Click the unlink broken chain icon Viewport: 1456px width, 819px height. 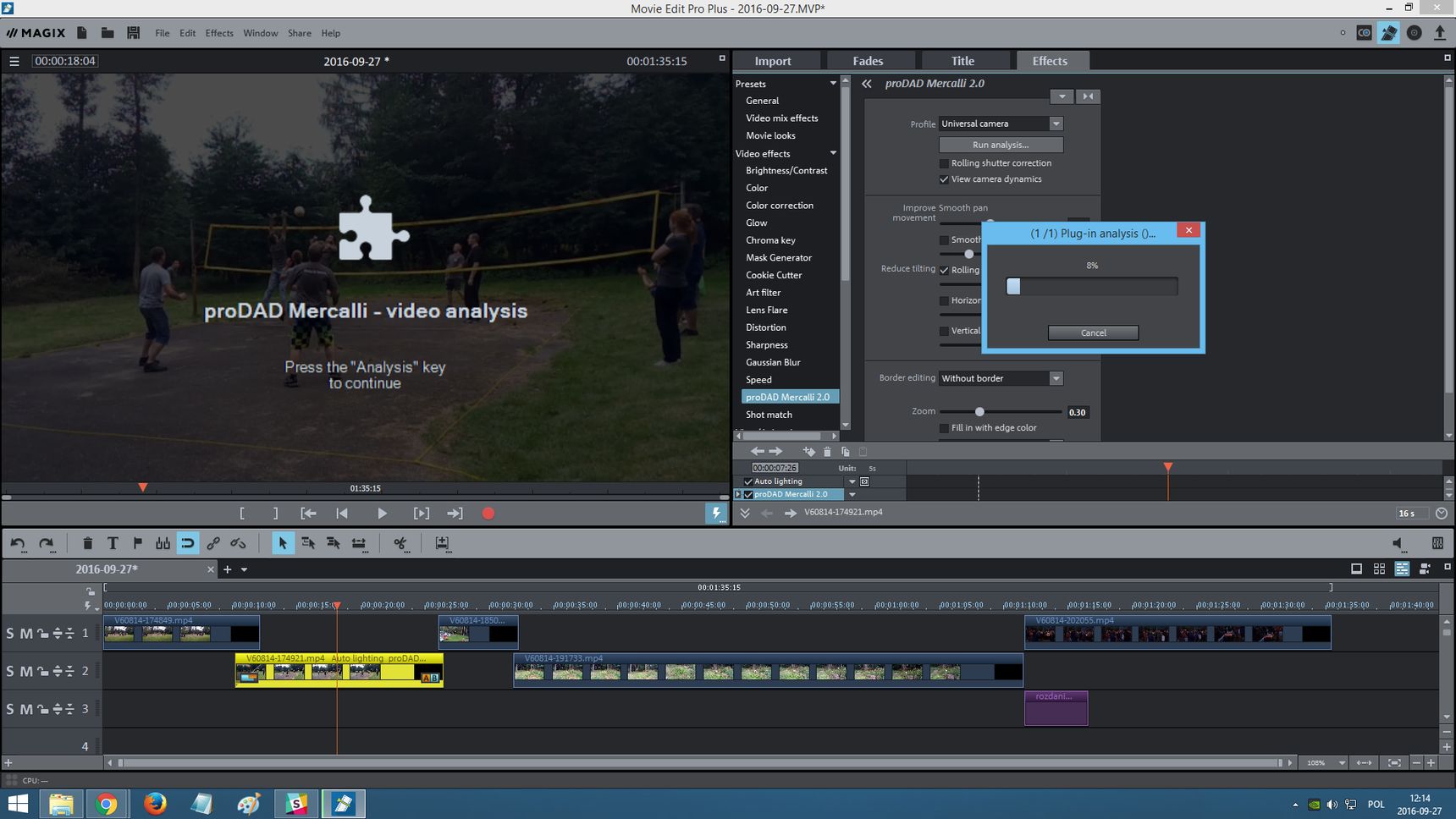coord(239,543)
